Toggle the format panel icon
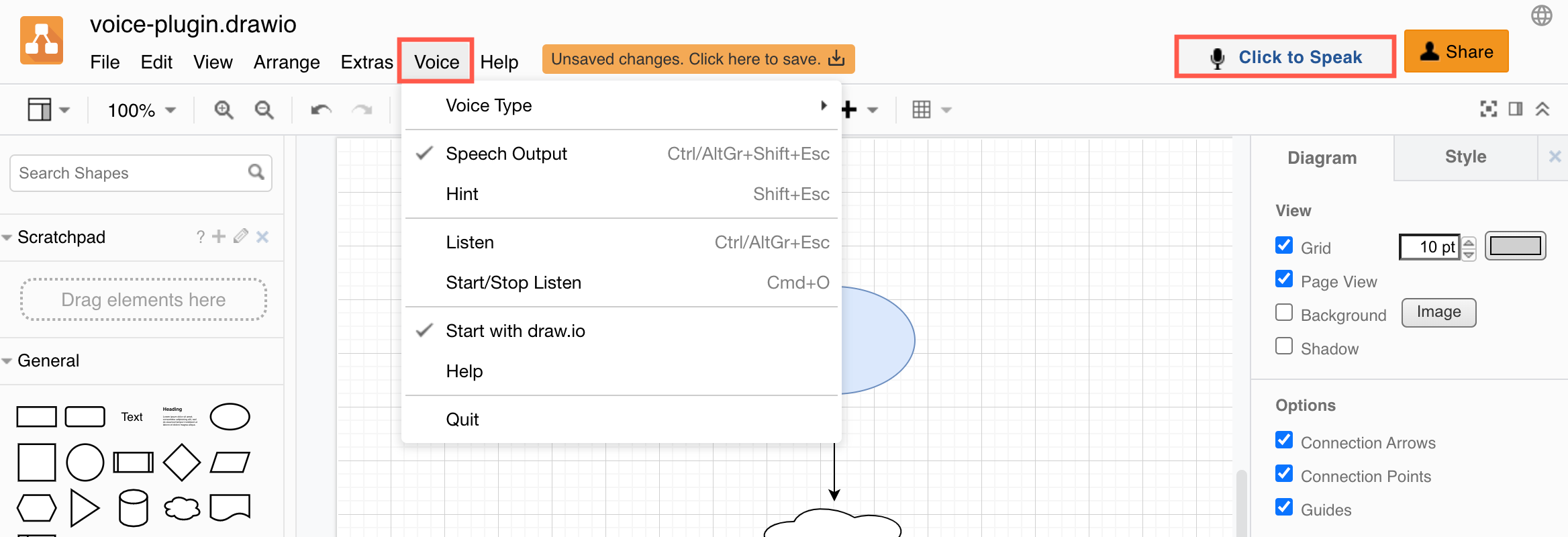 point(1516,109)
